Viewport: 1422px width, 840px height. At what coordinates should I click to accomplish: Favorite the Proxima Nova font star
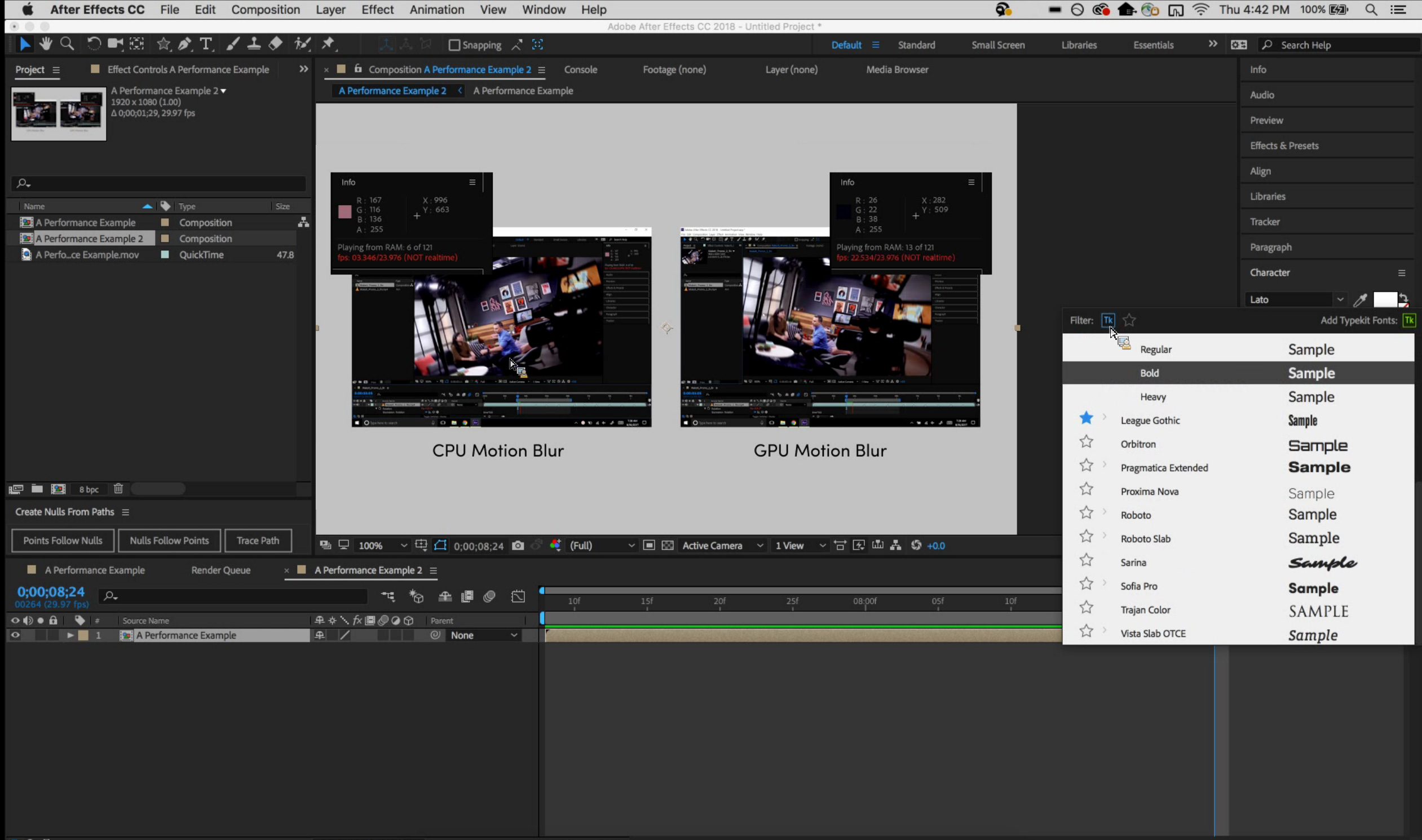coord(1086,489)
